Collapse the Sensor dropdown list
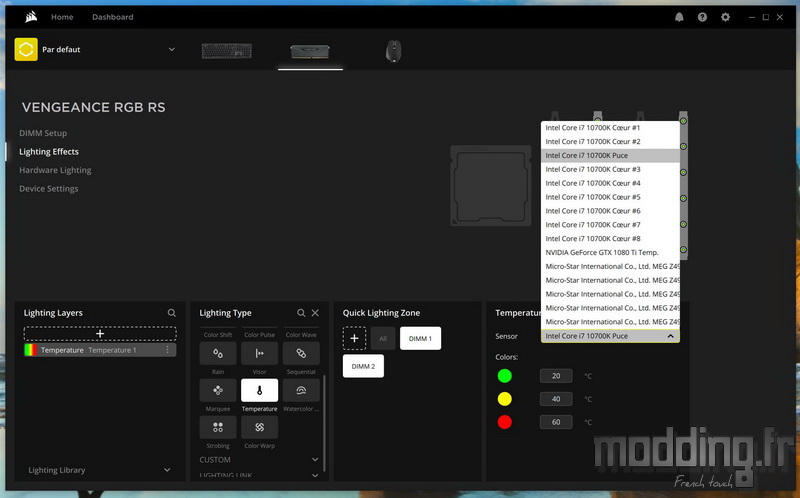The width and height of the screenshot is (800, 498). [x=670, y=336]
